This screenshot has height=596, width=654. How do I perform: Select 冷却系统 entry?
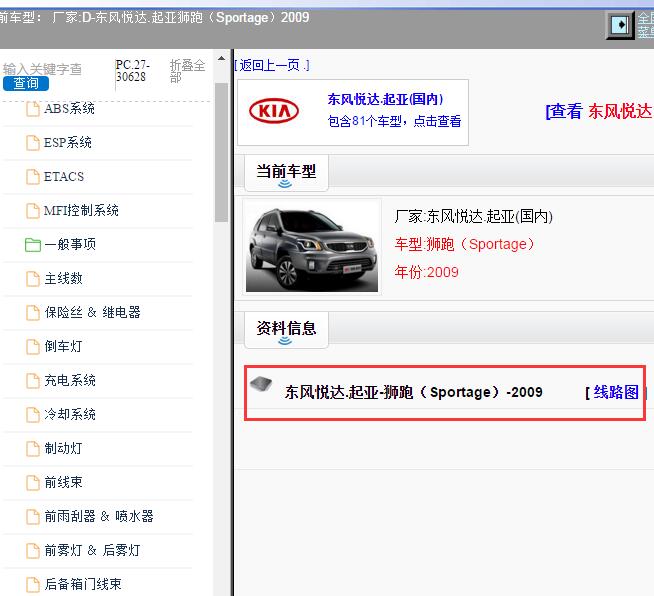(70, 415)
